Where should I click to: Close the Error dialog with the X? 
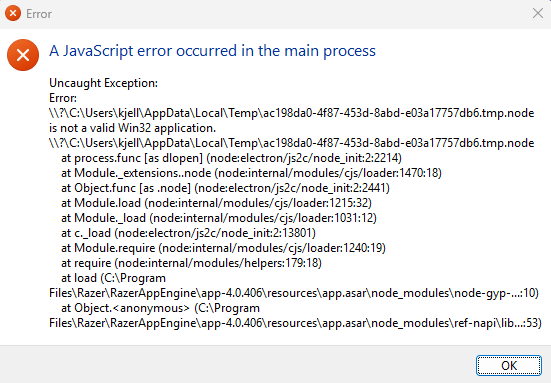coord(538,13)
